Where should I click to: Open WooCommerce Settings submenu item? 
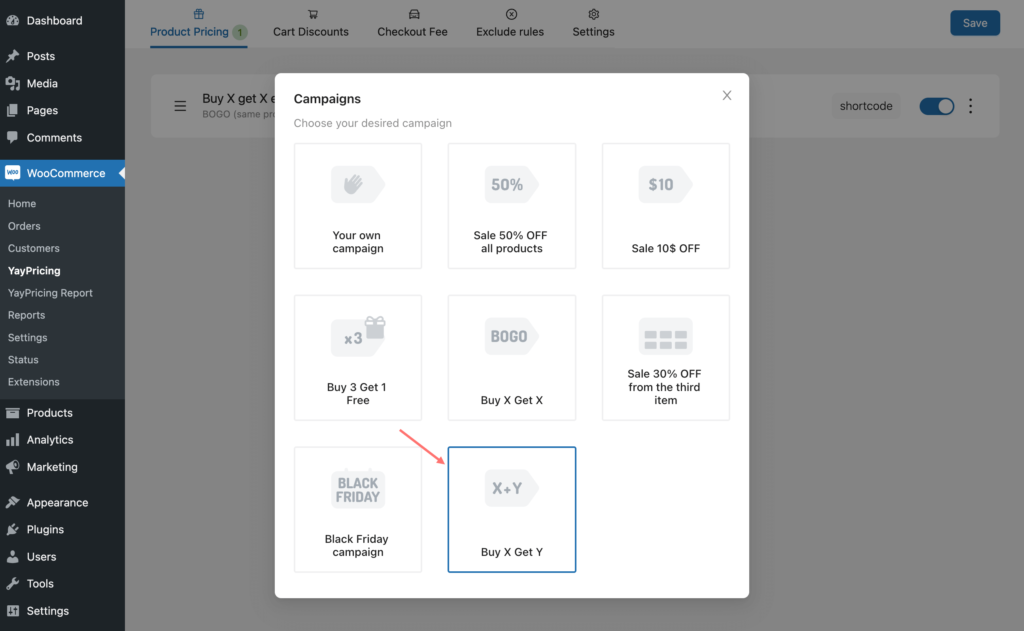tap(27, 338)
